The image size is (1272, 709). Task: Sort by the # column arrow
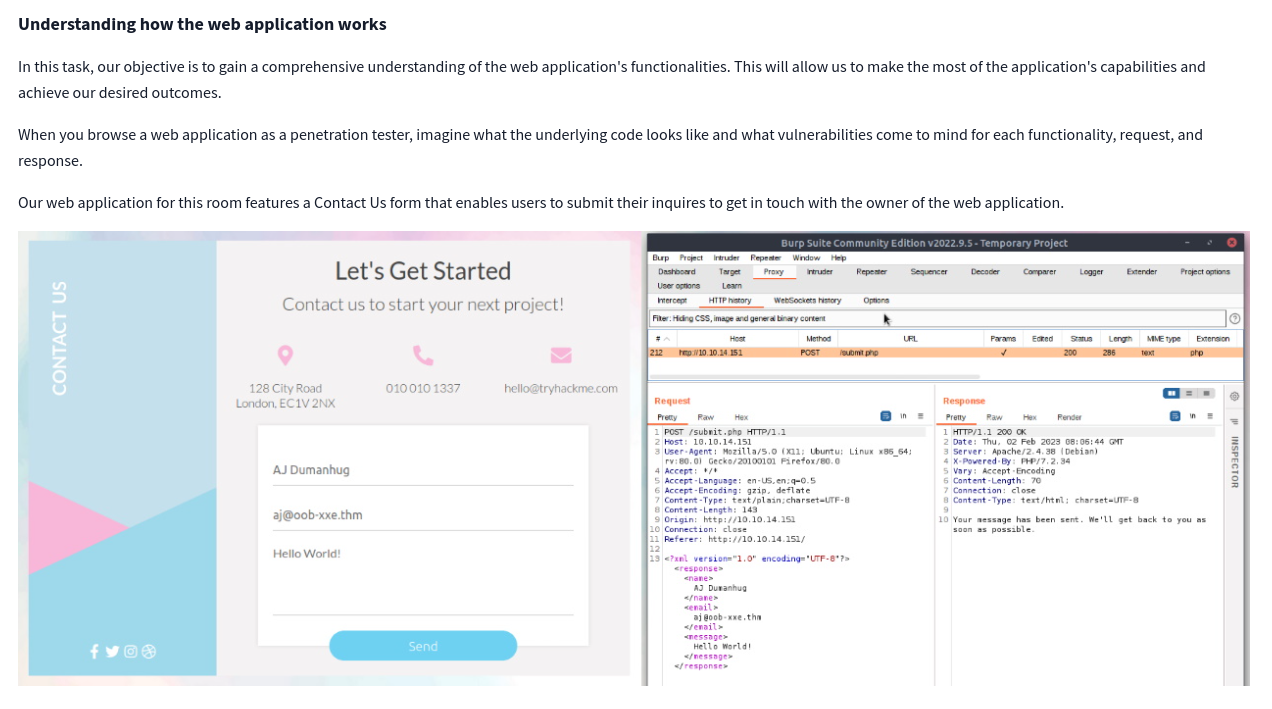(x=667, y=339)
